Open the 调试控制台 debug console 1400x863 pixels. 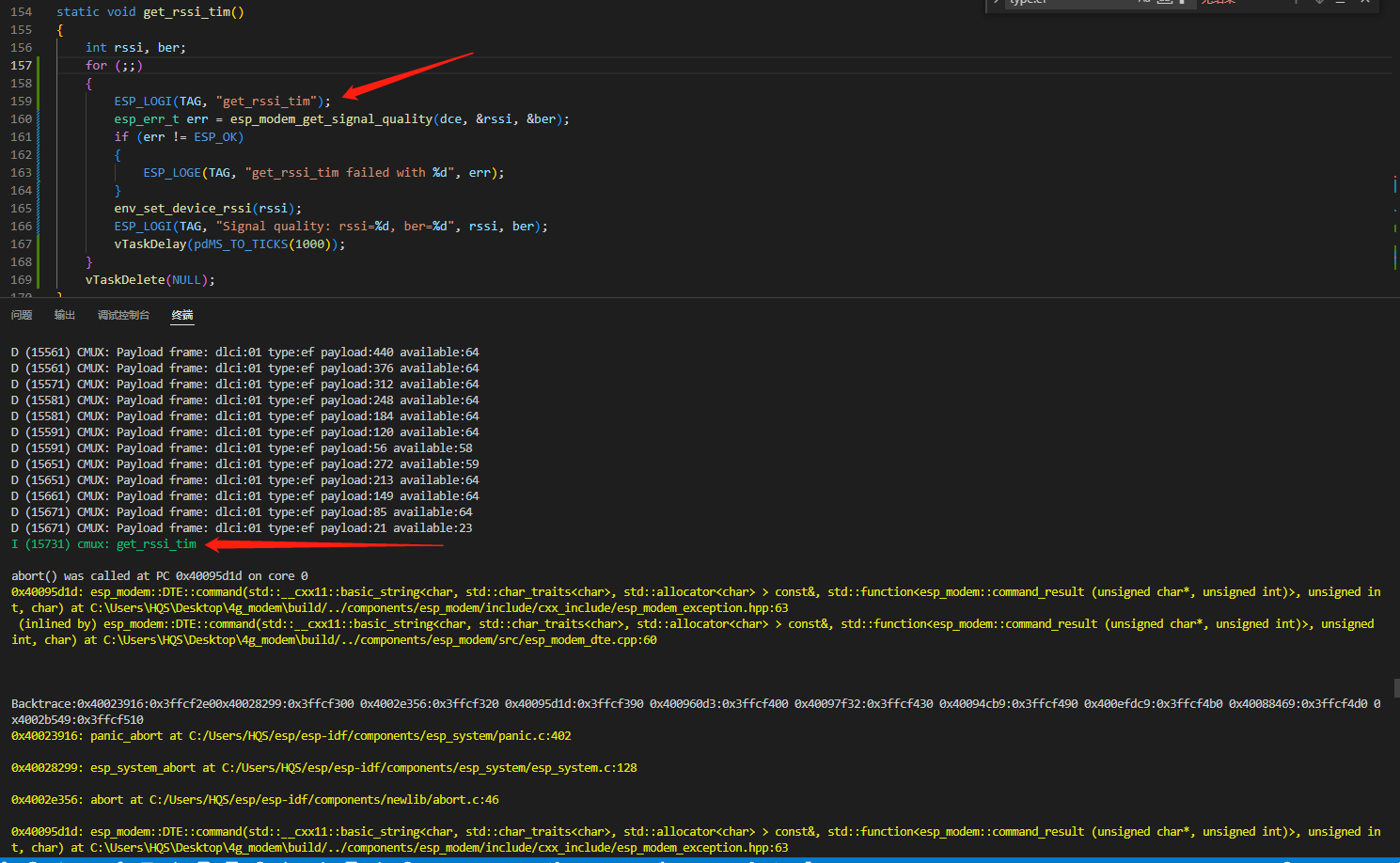(x=123, y=315)
